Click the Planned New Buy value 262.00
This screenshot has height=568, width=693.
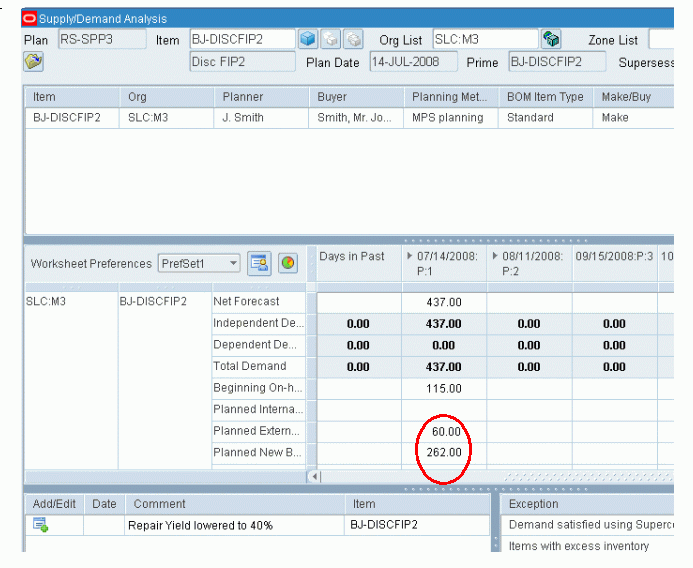click(x=444, y=453)
